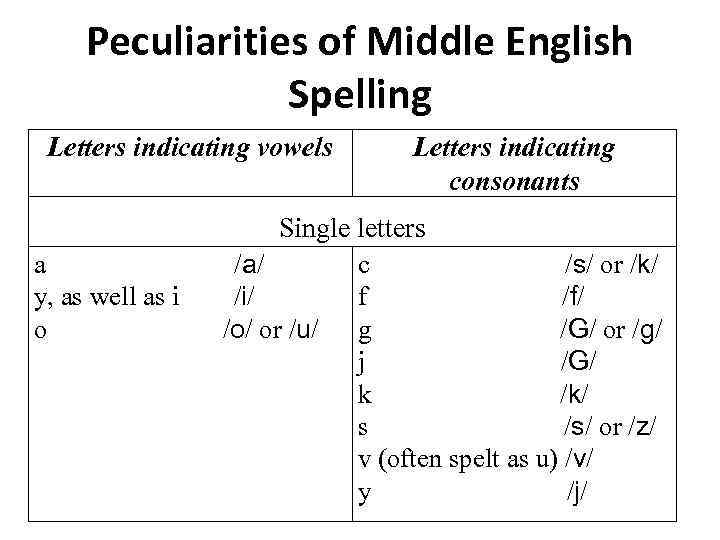Click the consonant letter "j" entry
720x540 pixels.
tap(363, 362)
